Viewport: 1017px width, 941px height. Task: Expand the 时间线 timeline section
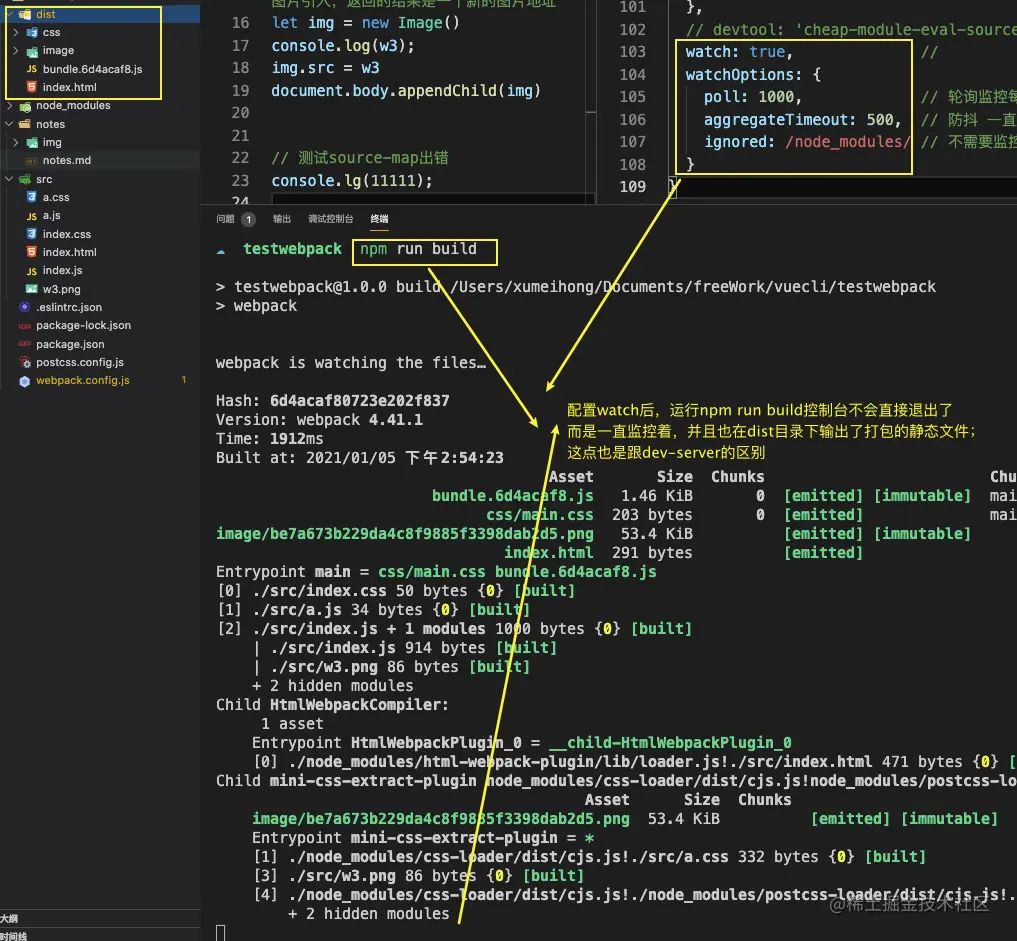coord(14,936)
